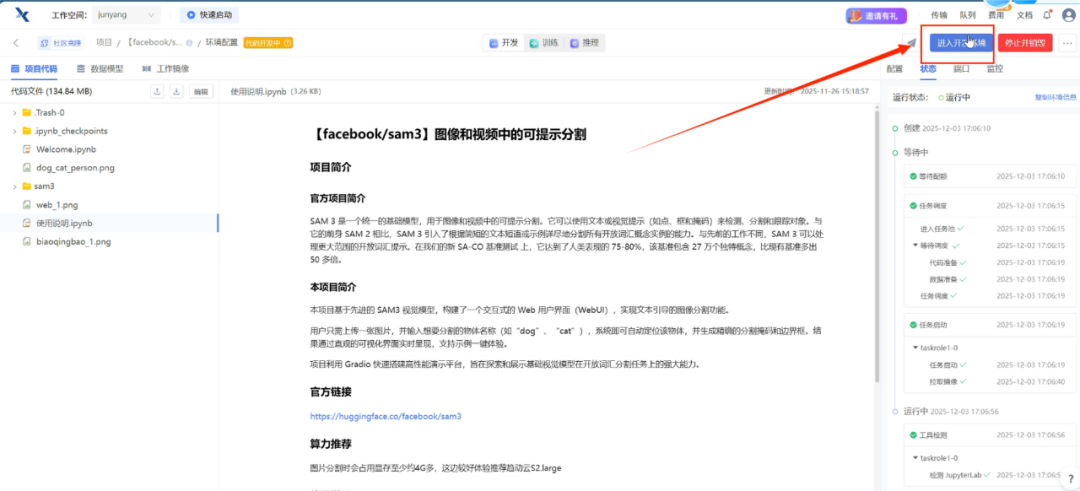Click the blue 进入开发环境 button

click(x=961, y=43)
